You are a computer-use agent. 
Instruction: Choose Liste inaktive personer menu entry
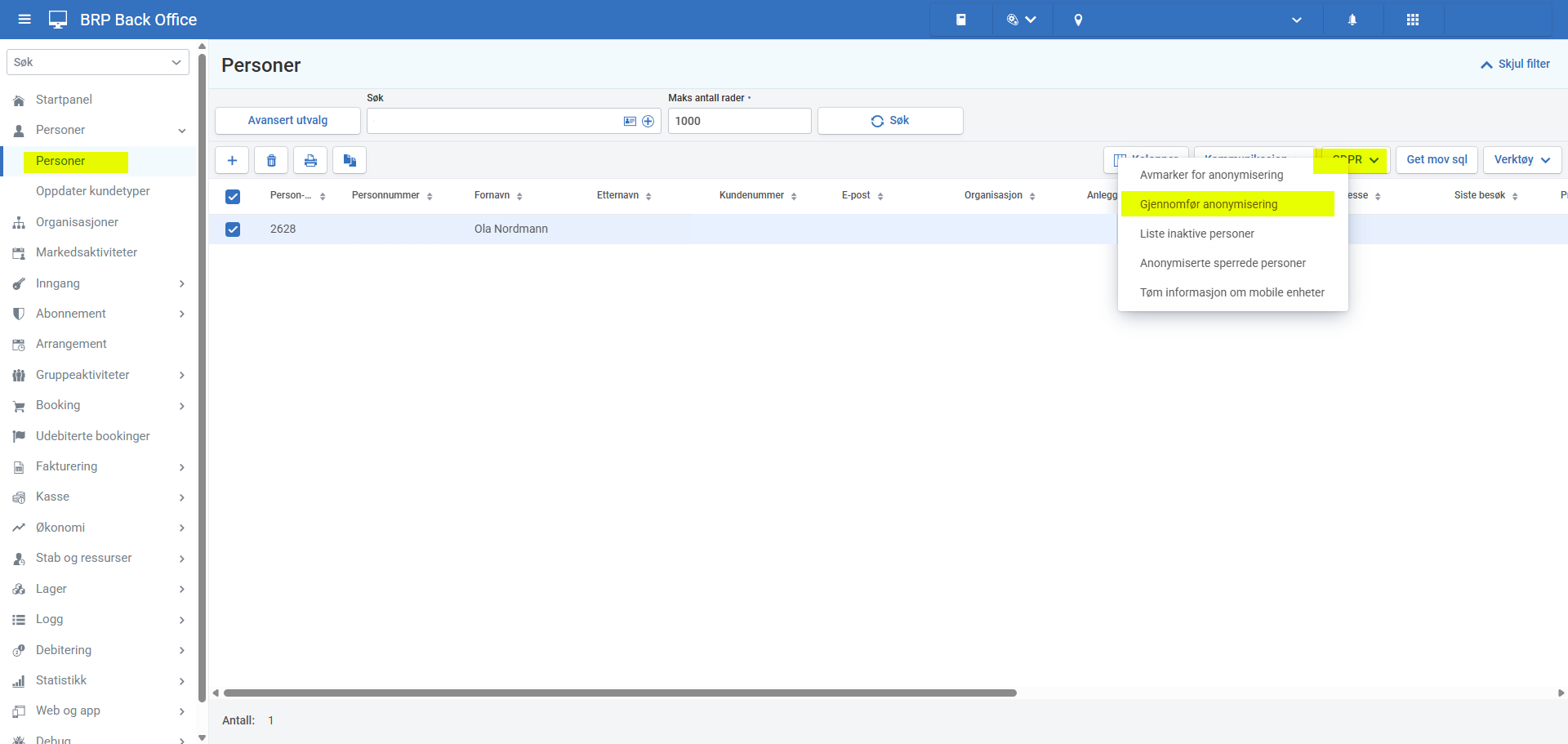coord(1197,234)
